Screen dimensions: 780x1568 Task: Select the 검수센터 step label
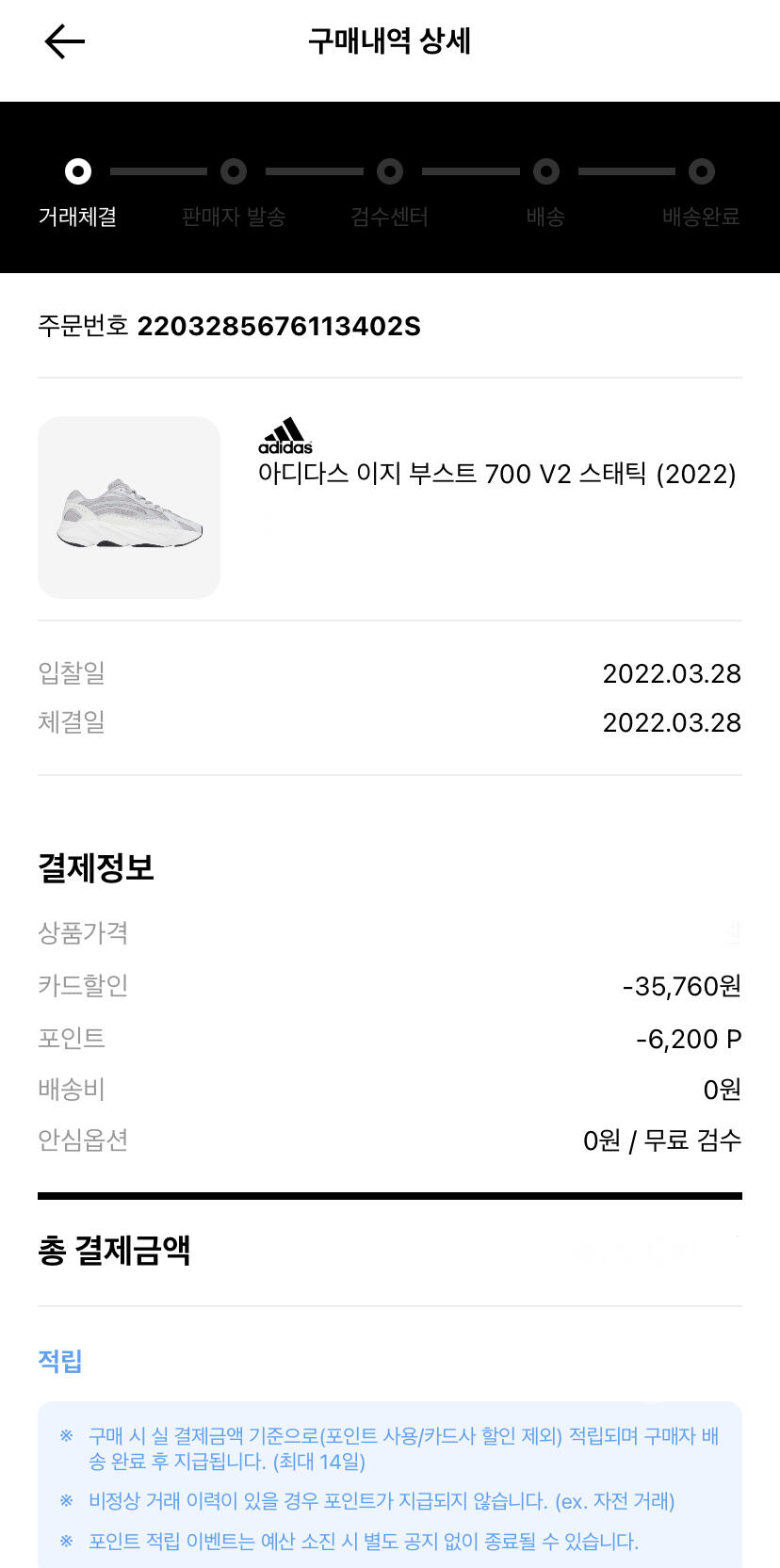click(x=390, y=217)
